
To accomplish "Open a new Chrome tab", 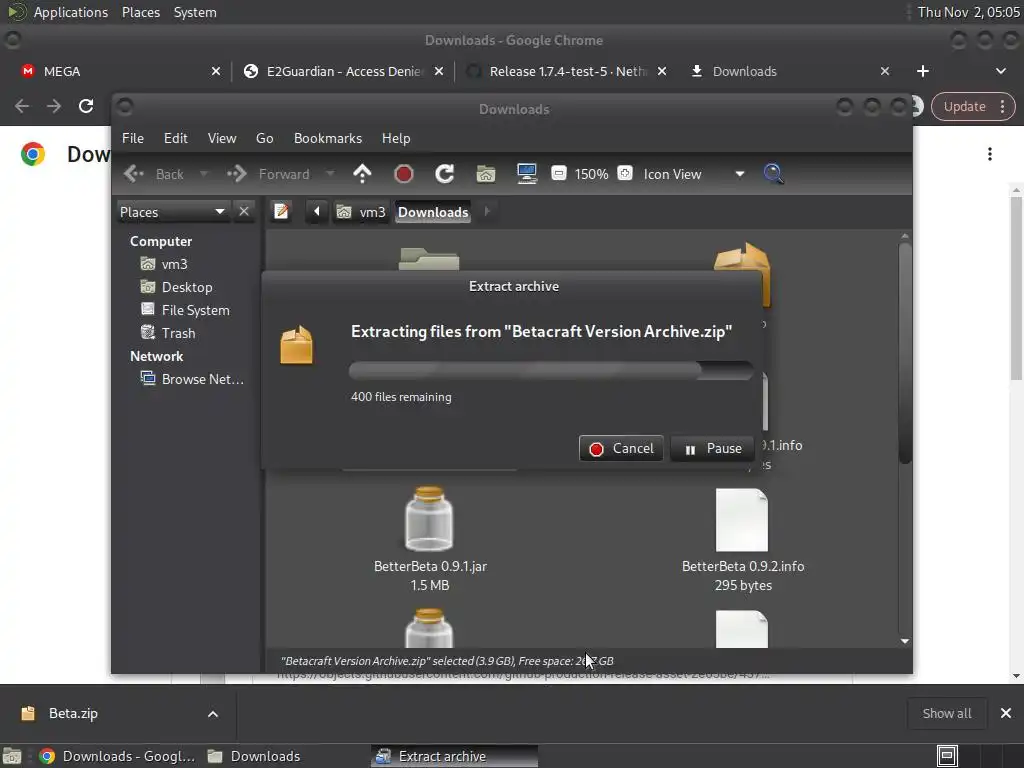I will 923,71.
